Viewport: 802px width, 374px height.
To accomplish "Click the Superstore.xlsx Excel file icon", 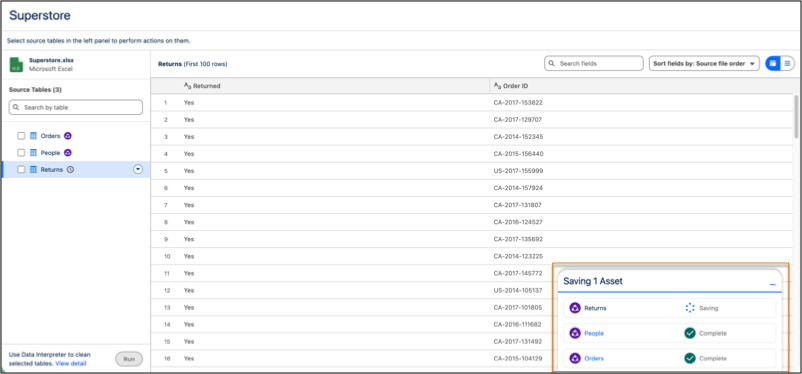I will coord(16,64).
